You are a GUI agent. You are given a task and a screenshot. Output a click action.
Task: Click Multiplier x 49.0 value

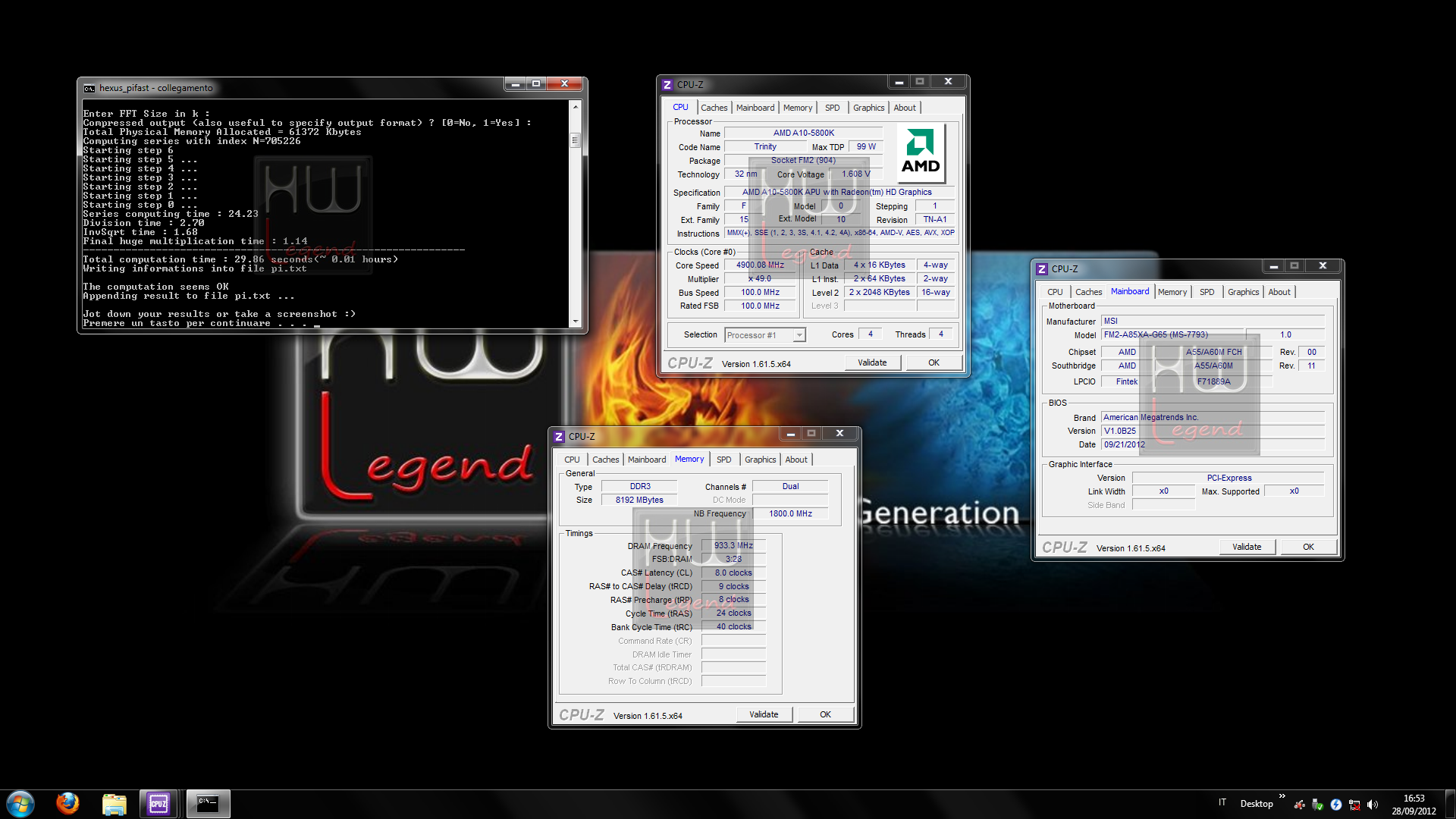pyautogui.click(x=760, y=279)
